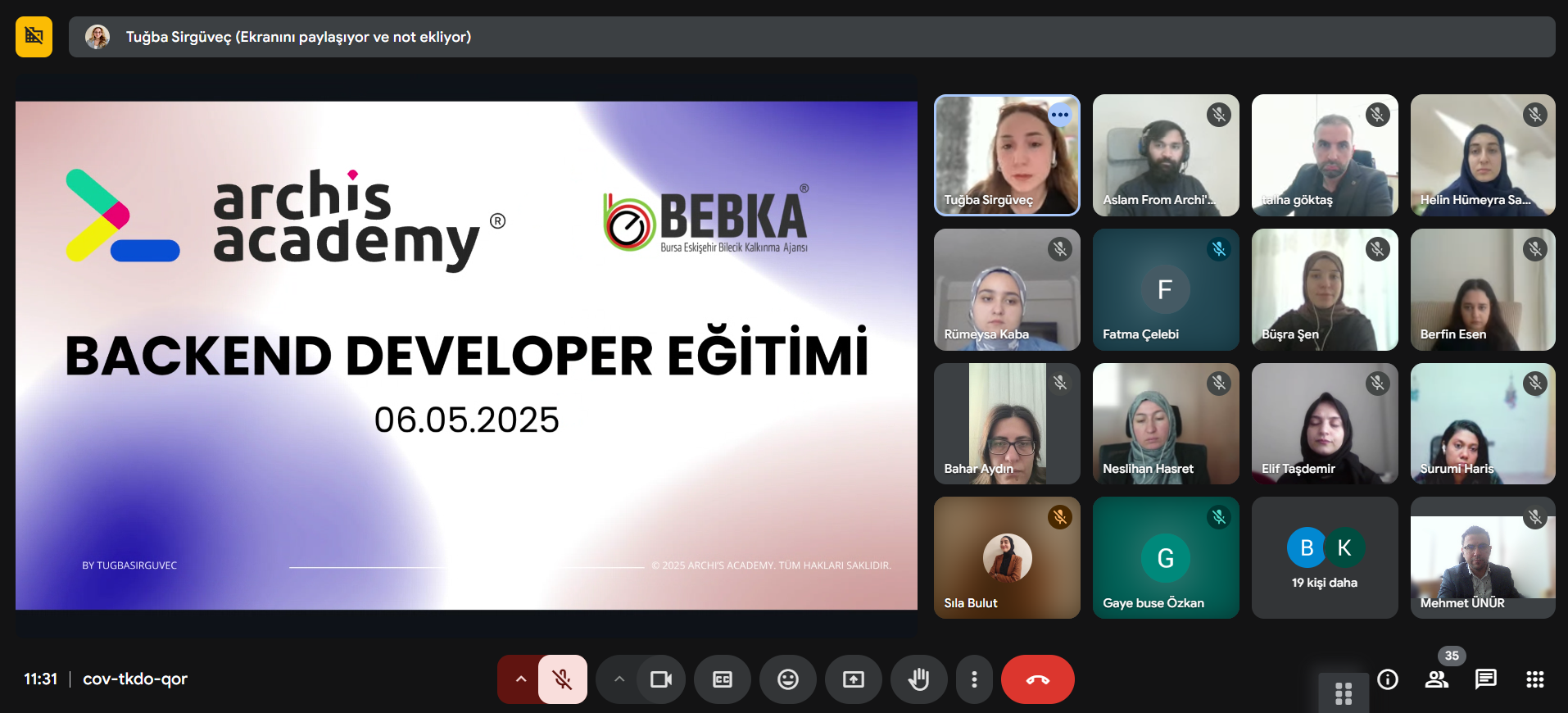Click the present screen (share) button

pyautogui.click(x=854, y=679)
